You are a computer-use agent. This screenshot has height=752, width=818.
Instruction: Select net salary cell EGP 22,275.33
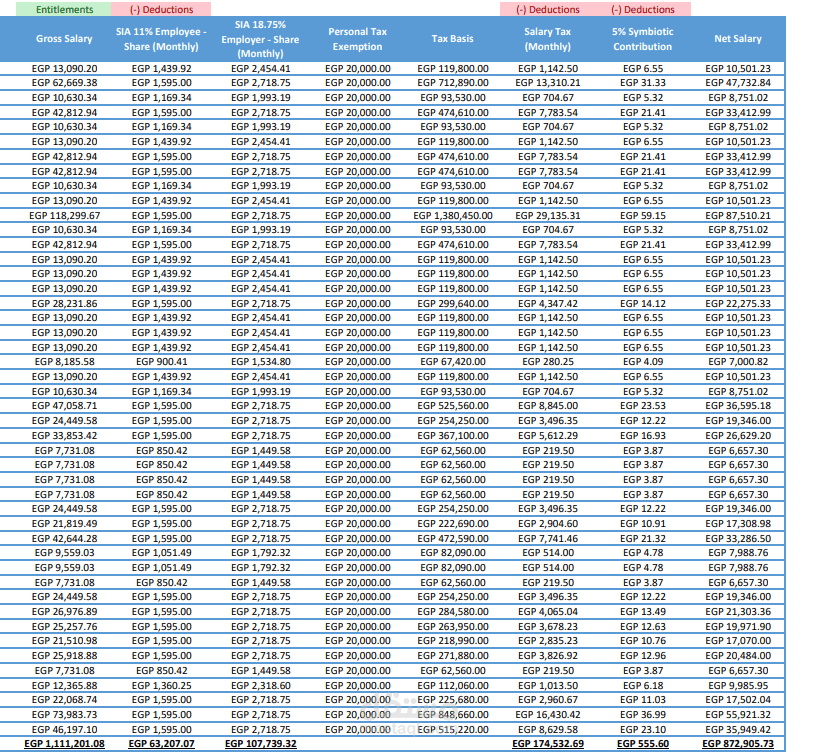pyautogui.click(x=738, y=304)
